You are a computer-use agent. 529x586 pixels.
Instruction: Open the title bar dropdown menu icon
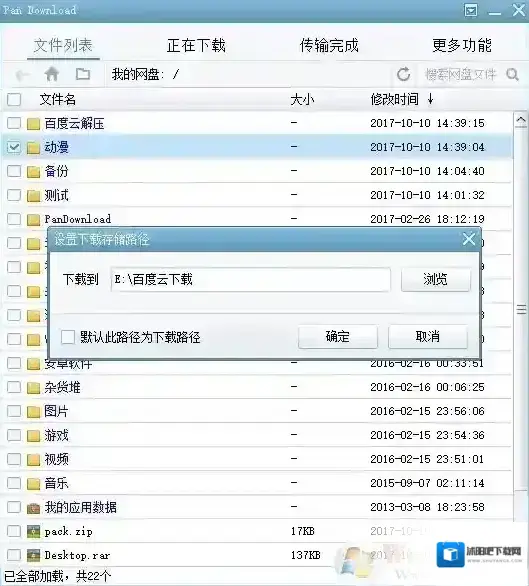[x=471, y=10]
